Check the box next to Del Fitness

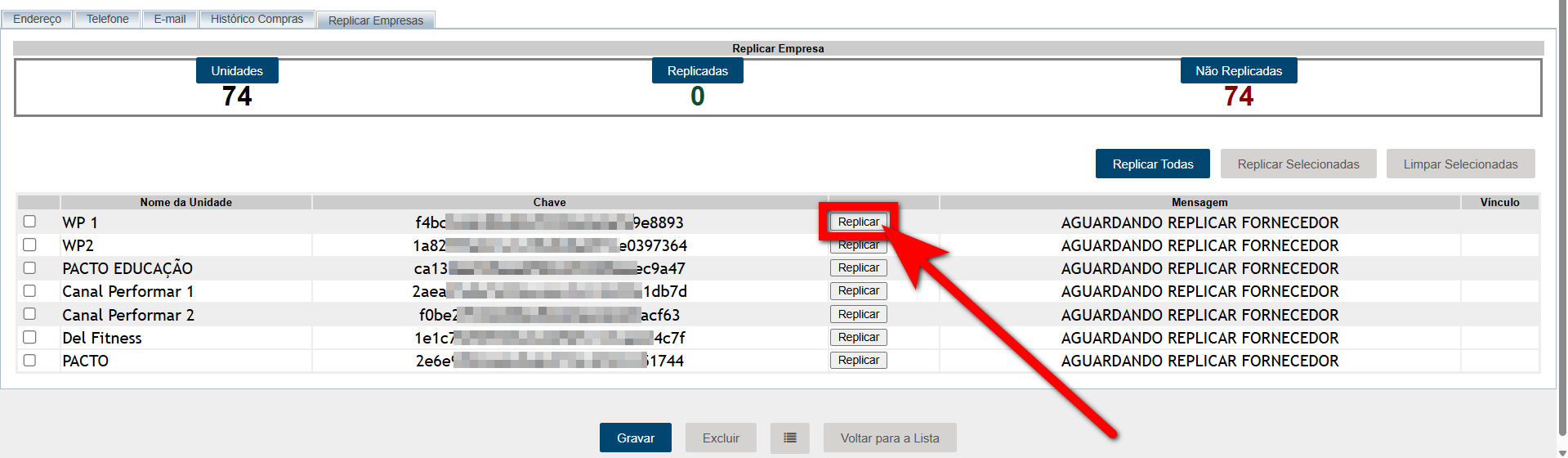[30, 337]
